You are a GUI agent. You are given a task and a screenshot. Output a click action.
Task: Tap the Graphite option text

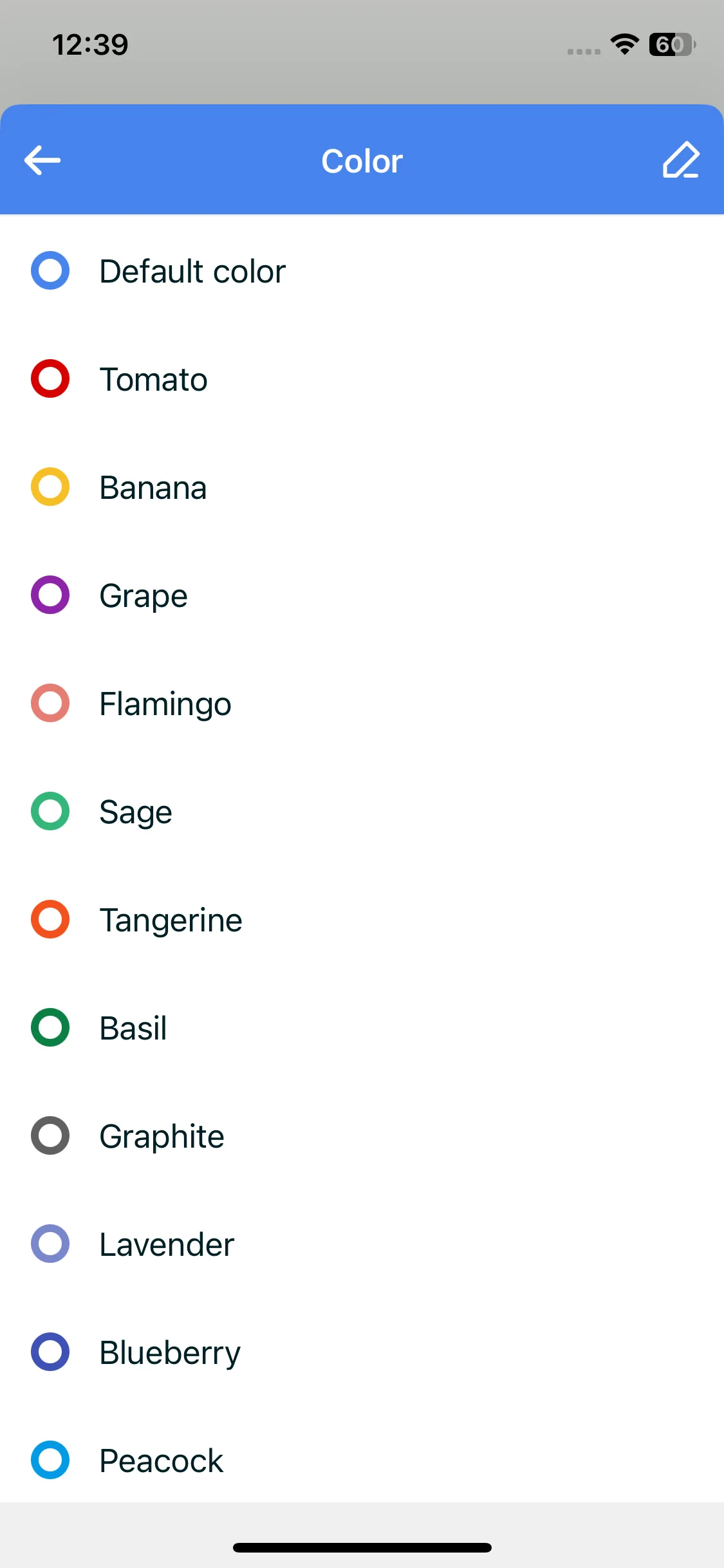[162, 1136]
